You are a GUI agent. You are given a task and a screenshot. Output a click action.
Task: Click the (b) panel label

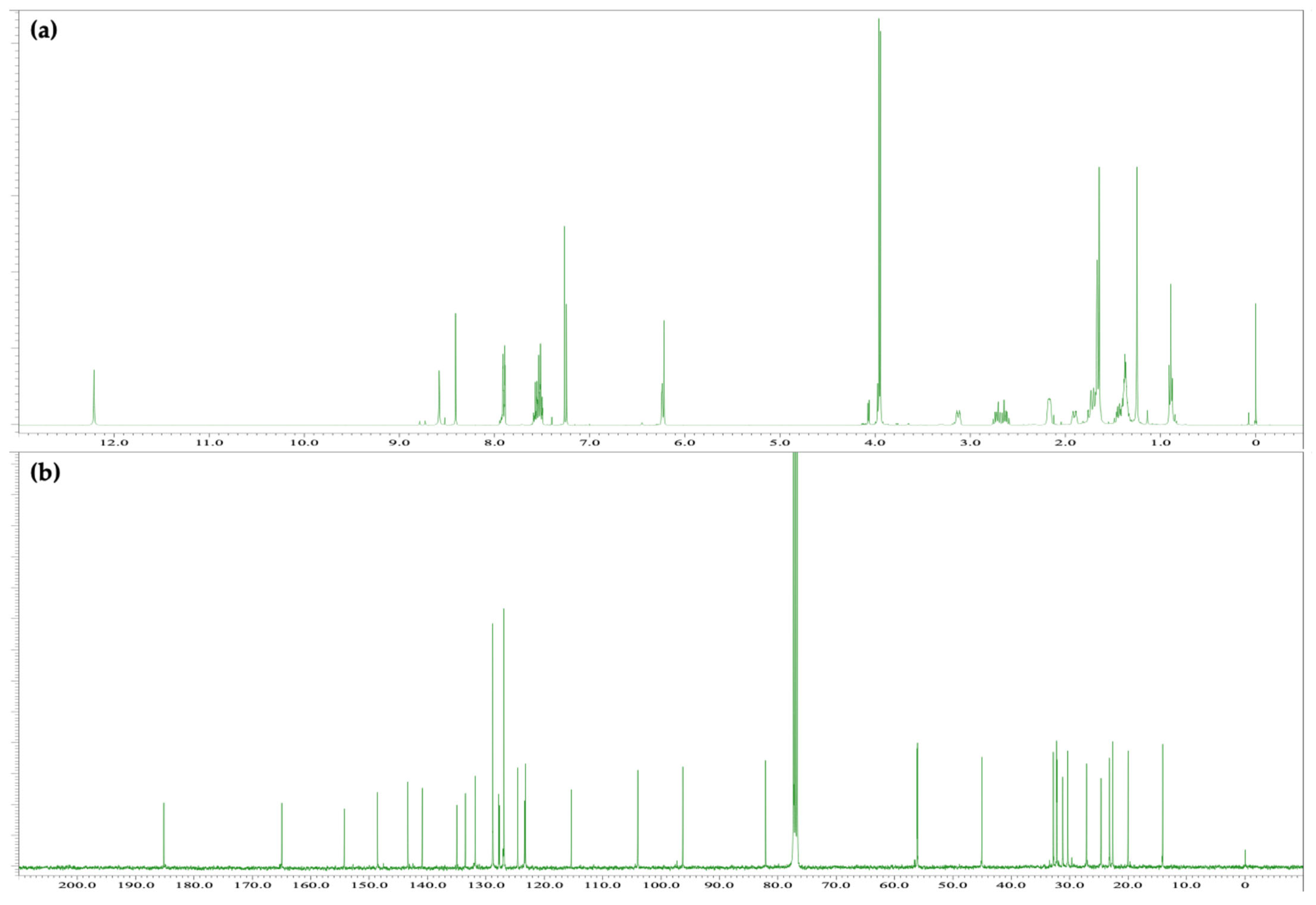[x=45, y=472]
